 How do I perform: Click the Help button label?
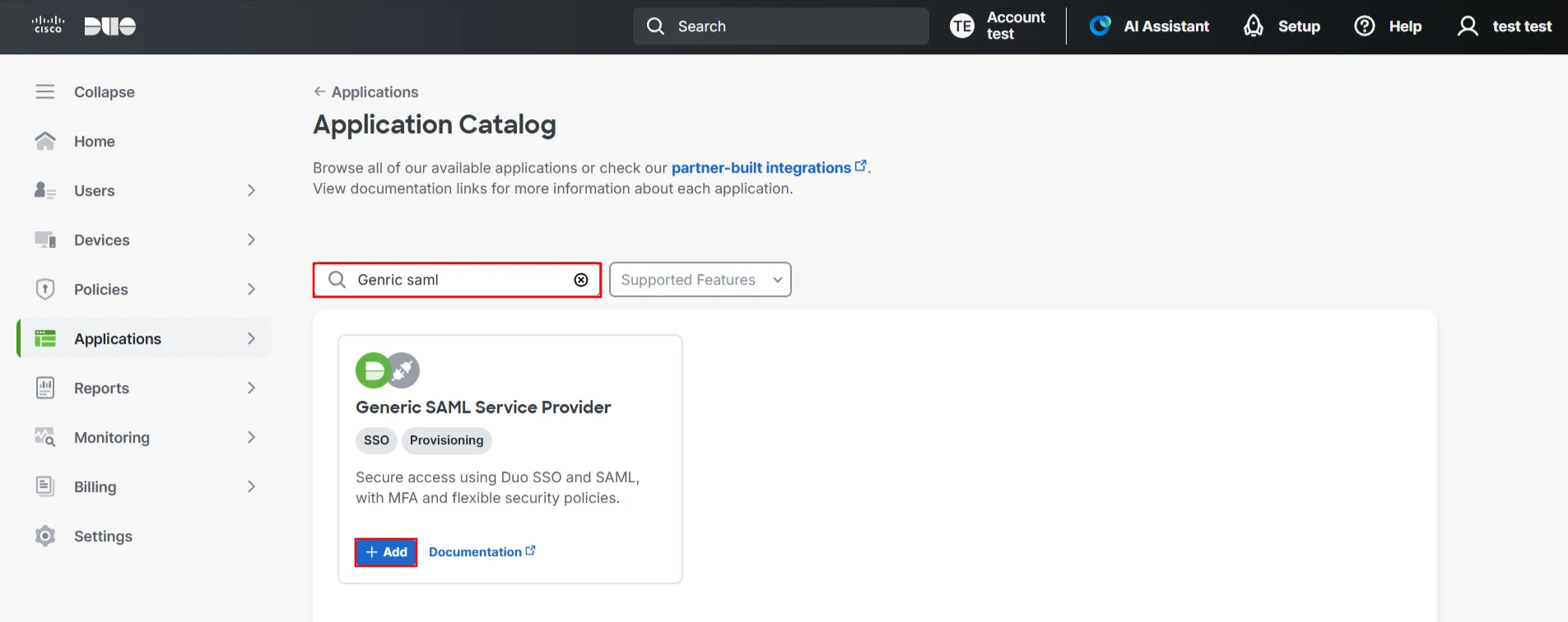[x=1405, y=26]
